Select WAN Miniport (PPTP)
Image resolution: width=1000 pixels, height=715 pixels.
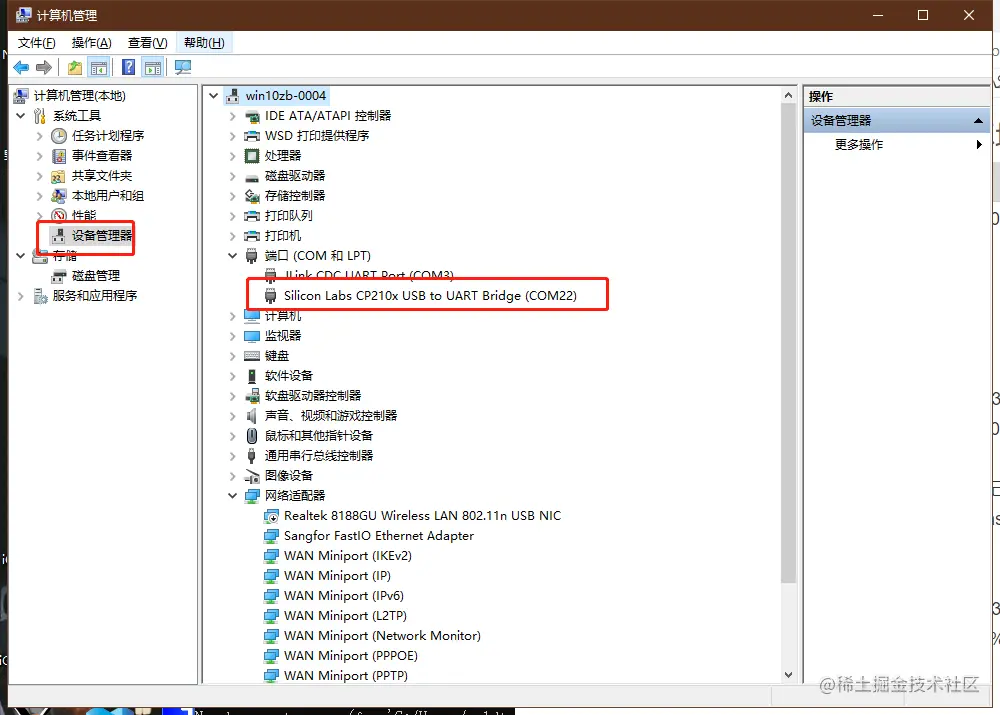coord(346,675)
